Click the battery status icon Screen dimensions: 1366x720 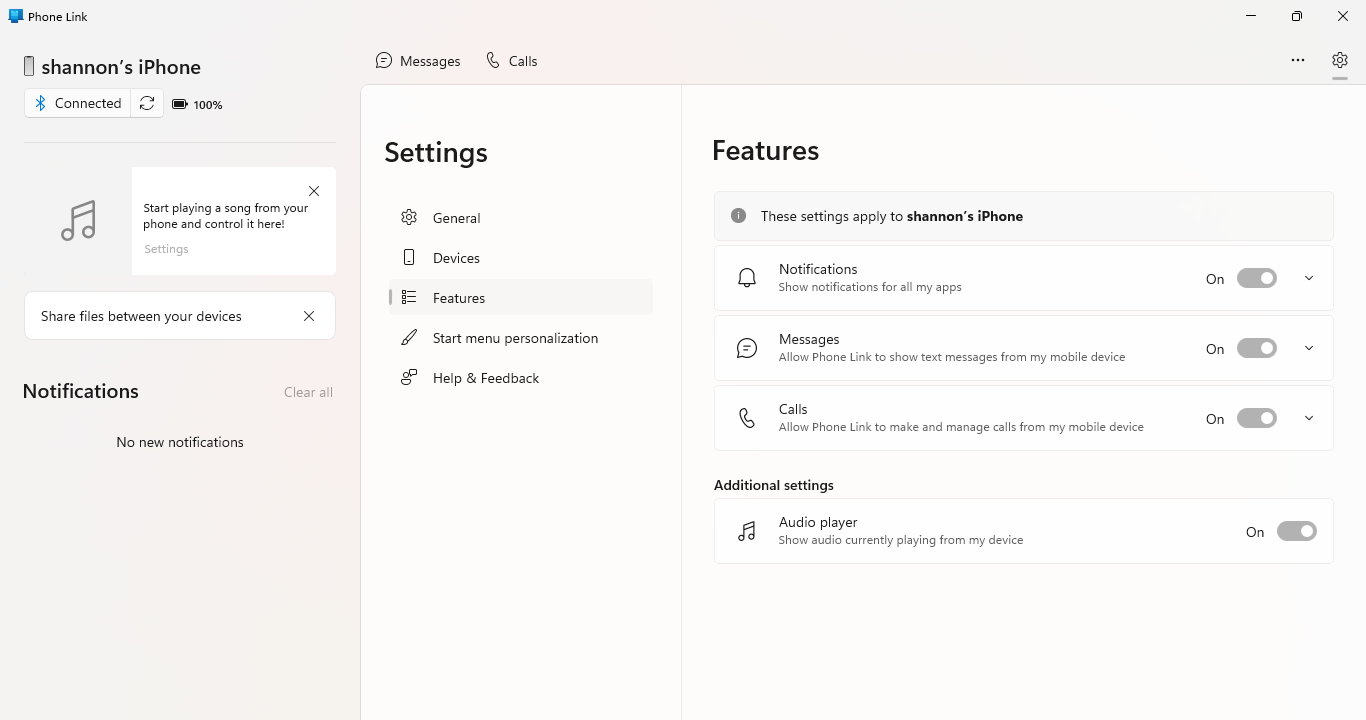180,104
